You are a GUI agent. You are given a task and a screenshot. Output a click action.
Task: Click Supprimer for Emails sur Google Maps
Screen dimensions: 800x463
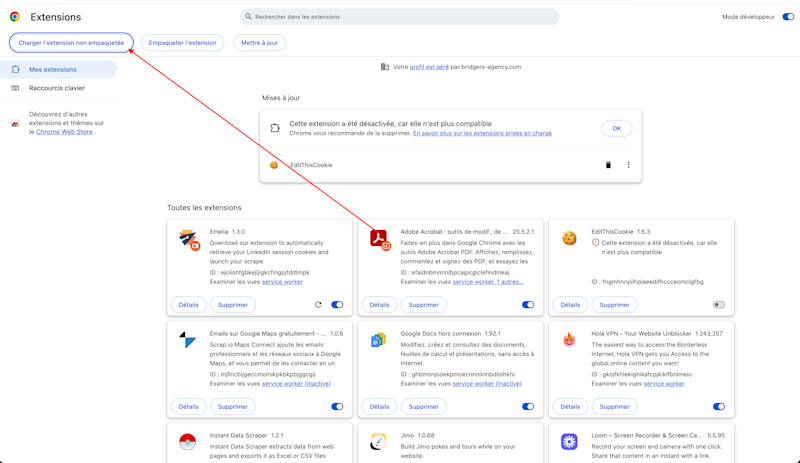coord(233,407)
